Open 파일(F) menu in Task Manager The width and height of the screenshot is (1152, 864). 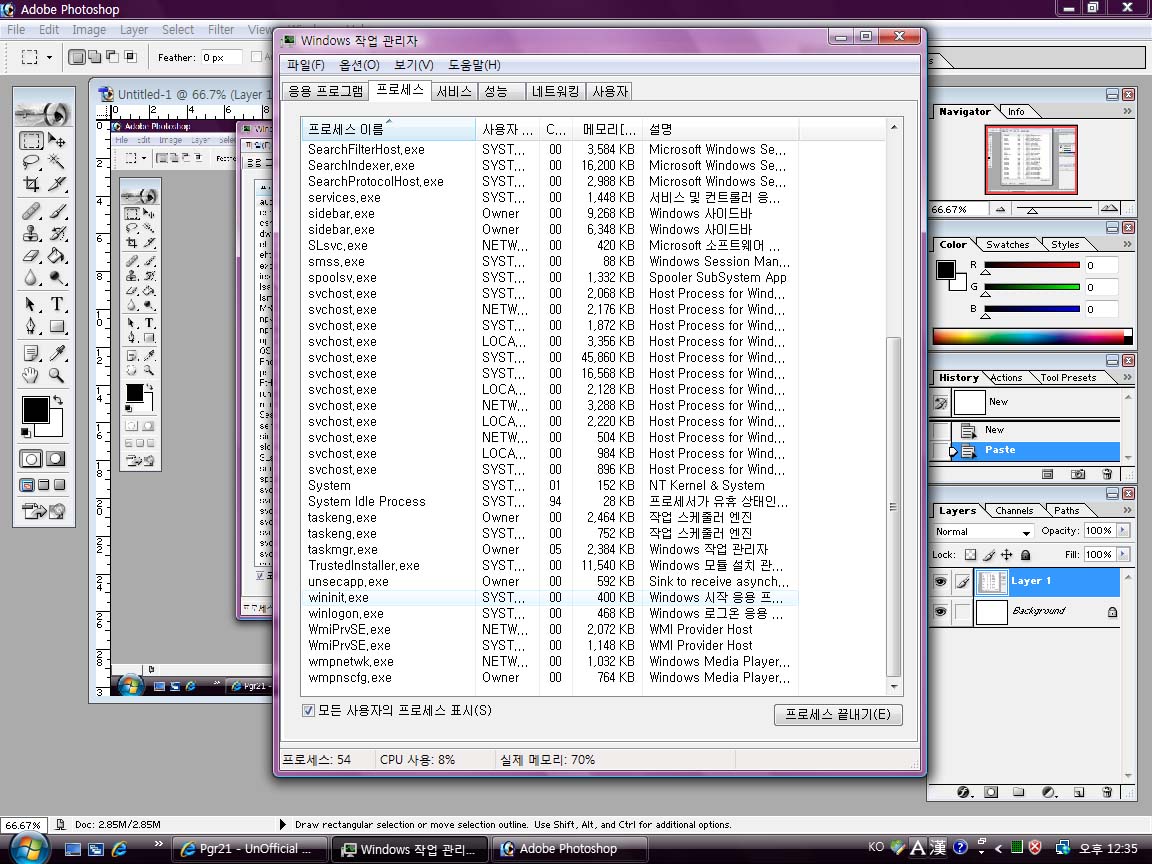306,65
